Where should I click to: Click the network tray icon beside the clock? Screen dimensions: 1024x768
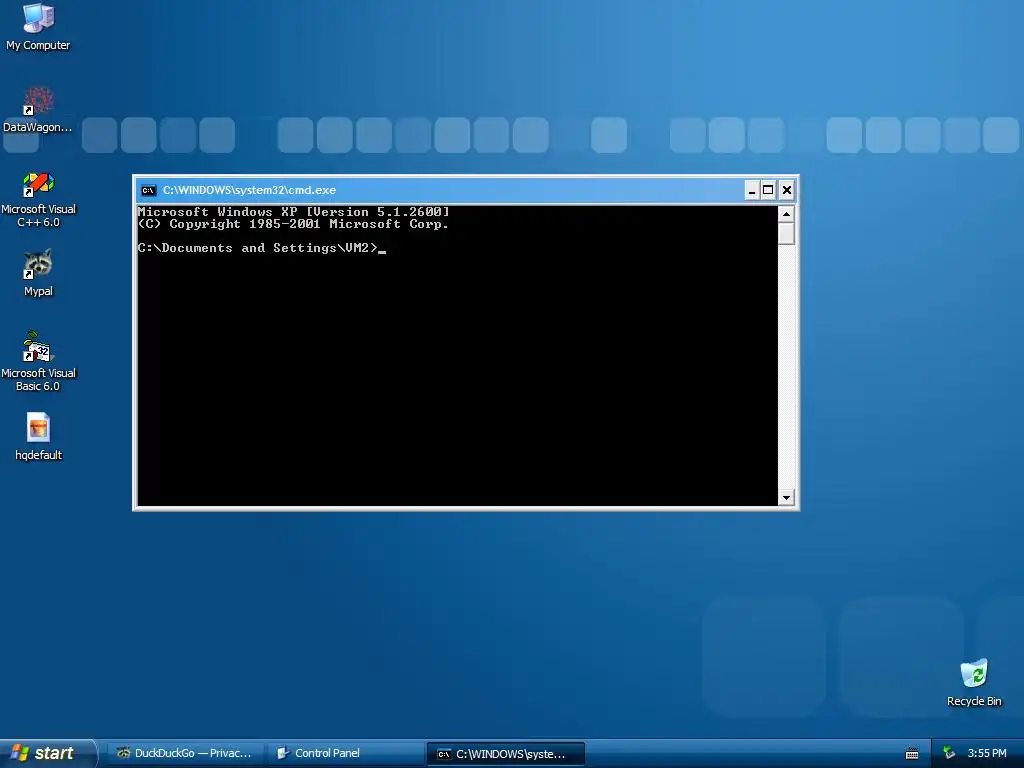pos(949,753)
